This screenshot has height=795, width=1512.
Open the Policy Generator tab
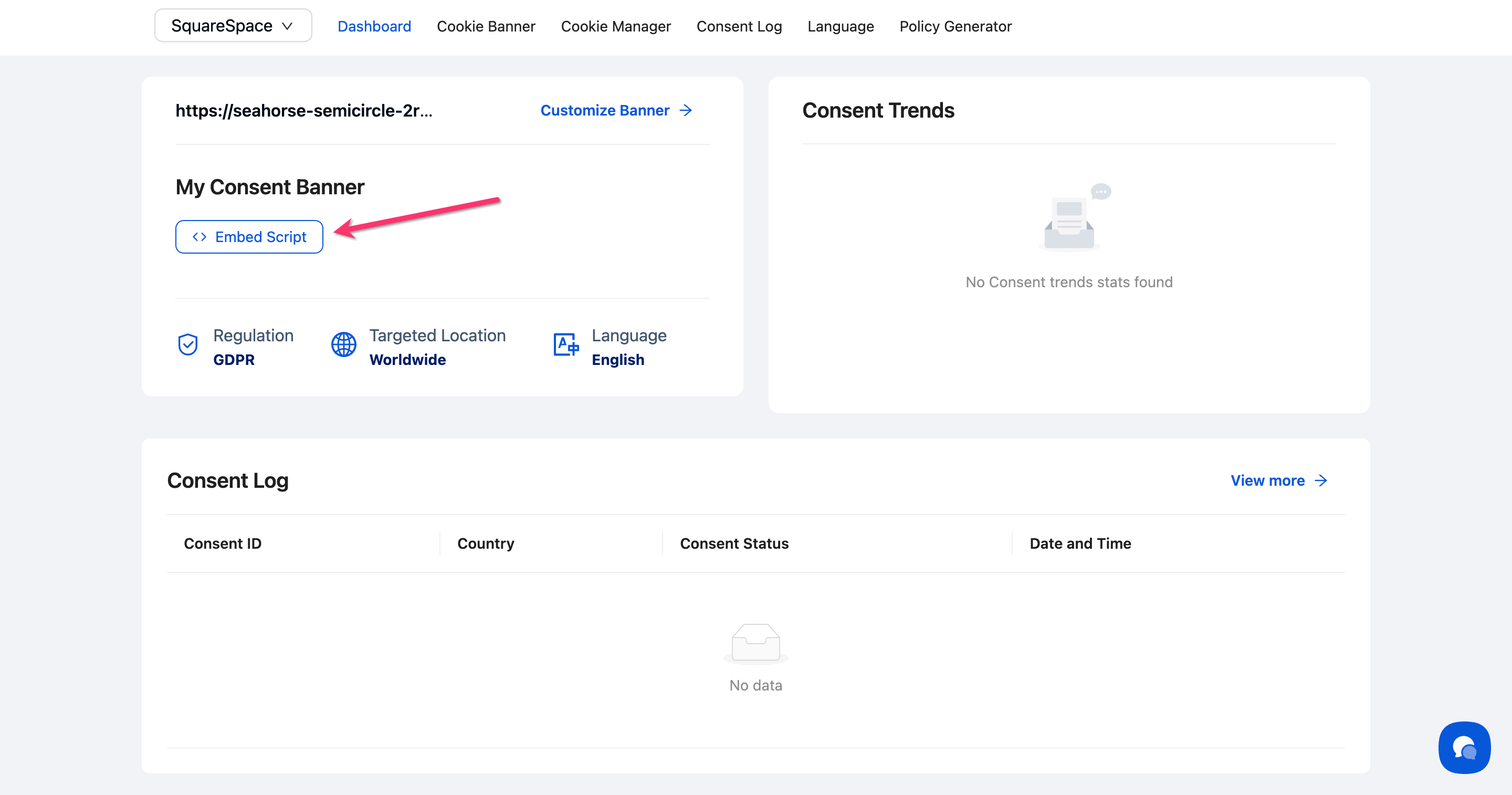pos(955,26)
